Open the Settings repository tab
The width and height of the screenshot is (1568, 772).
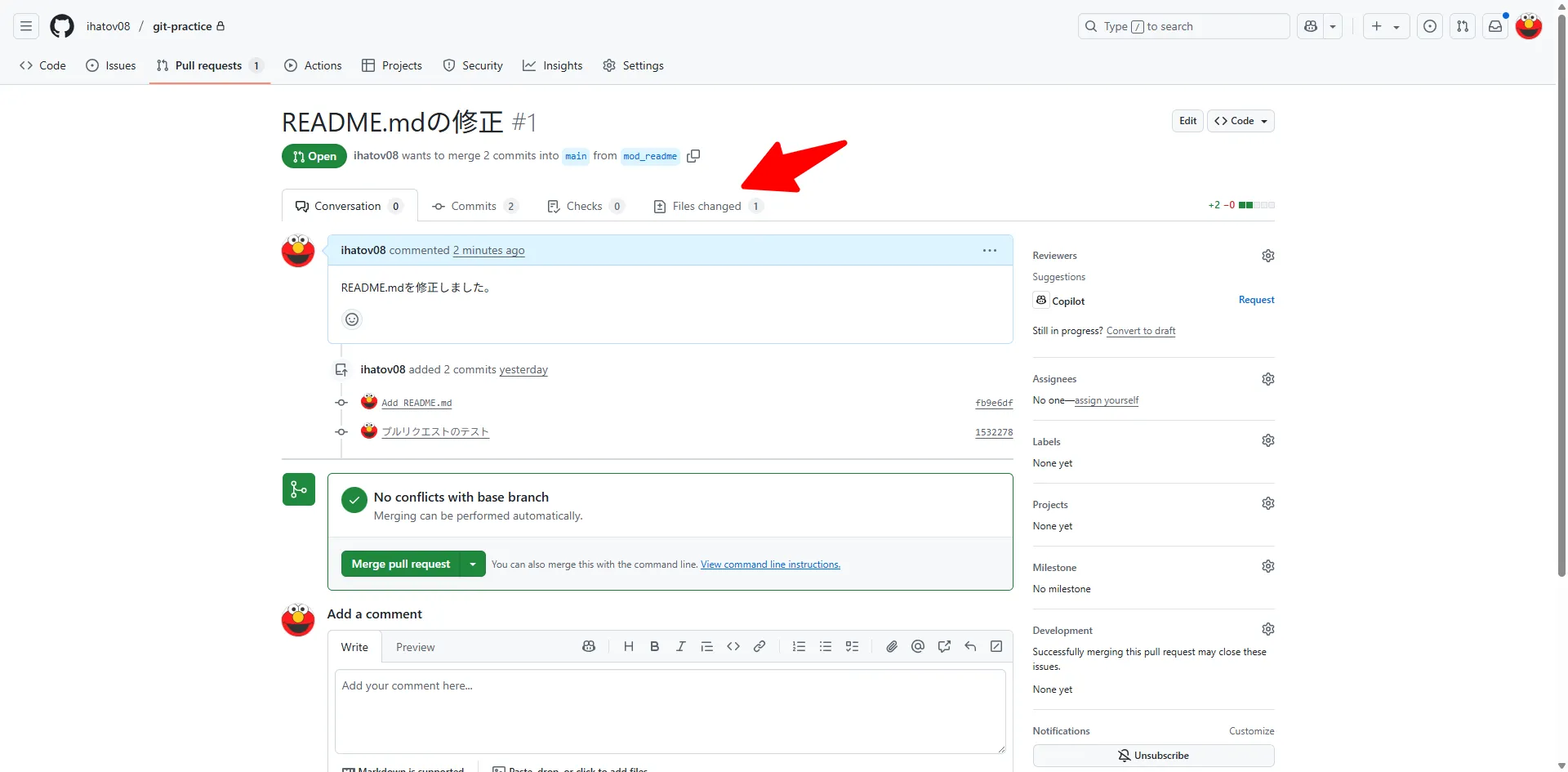(x=633, y=65)
